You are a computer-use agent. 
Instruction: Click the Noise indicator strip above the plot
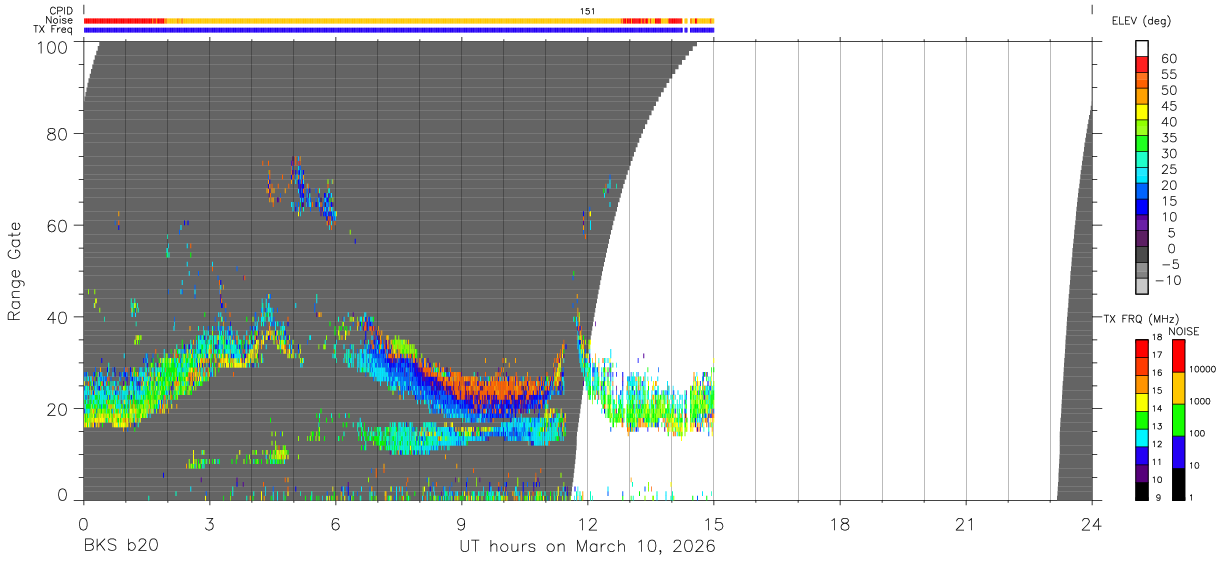coord(398,20)
